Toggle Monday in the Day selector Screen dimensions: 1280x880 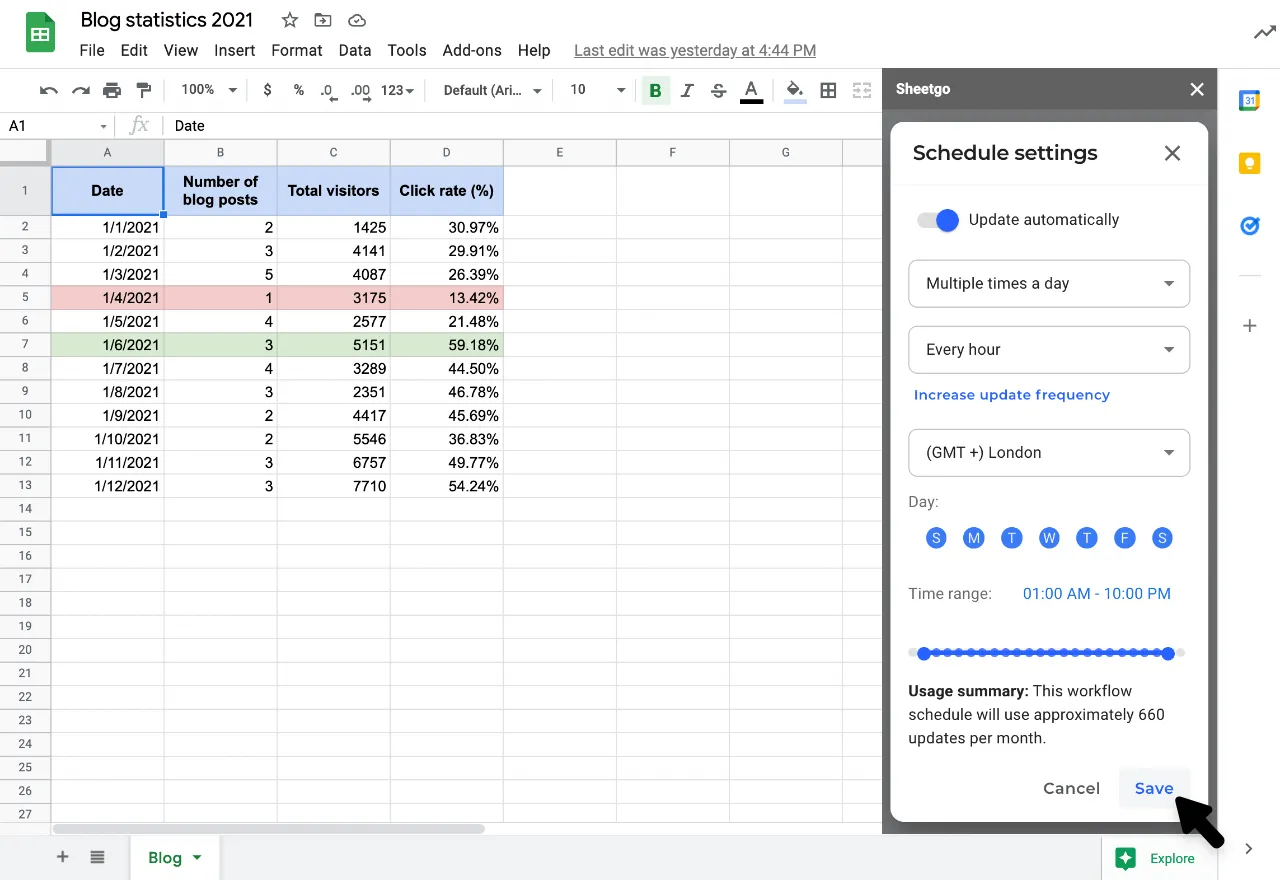coord(974,538)
